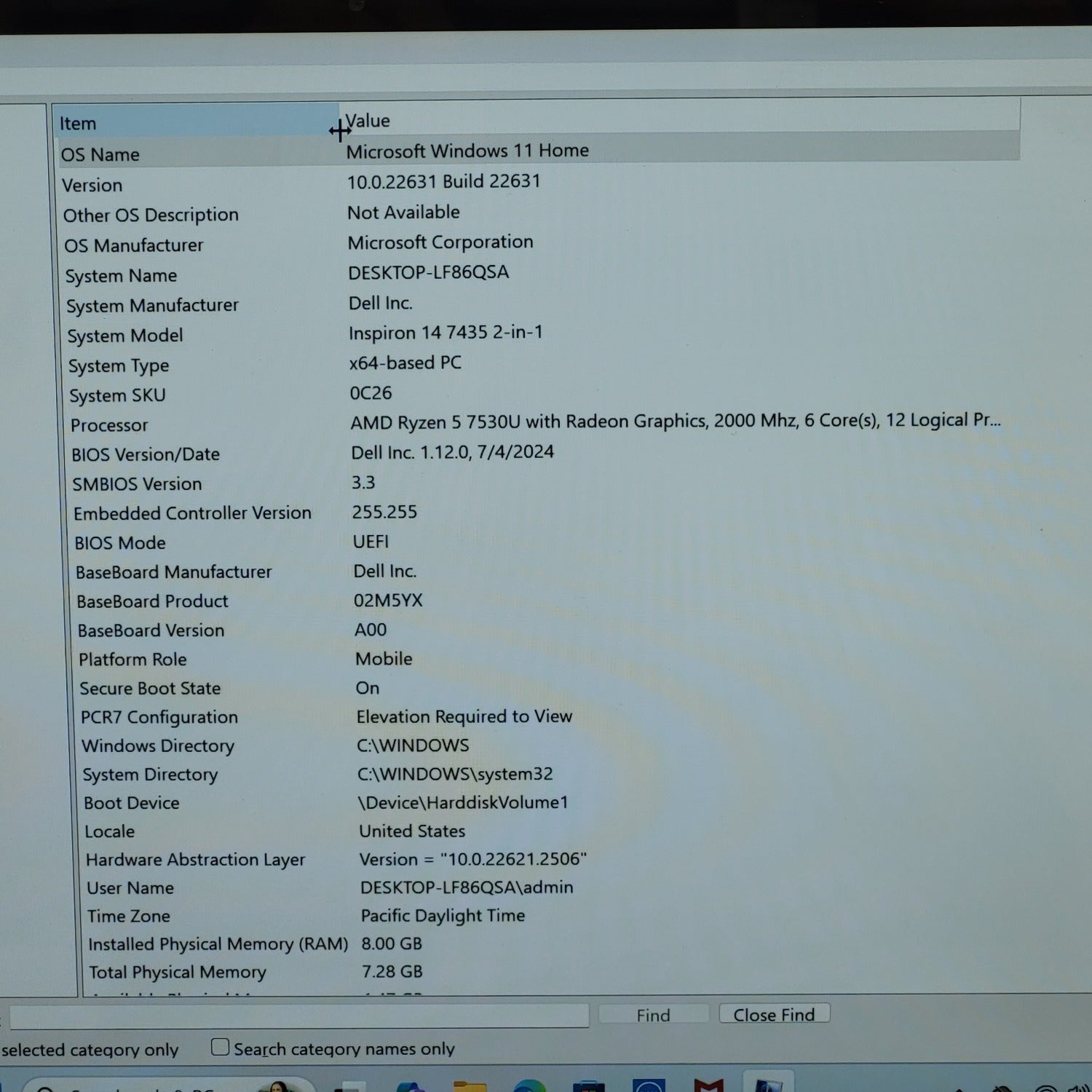Select the System Manufacturer row

(541, 304)
